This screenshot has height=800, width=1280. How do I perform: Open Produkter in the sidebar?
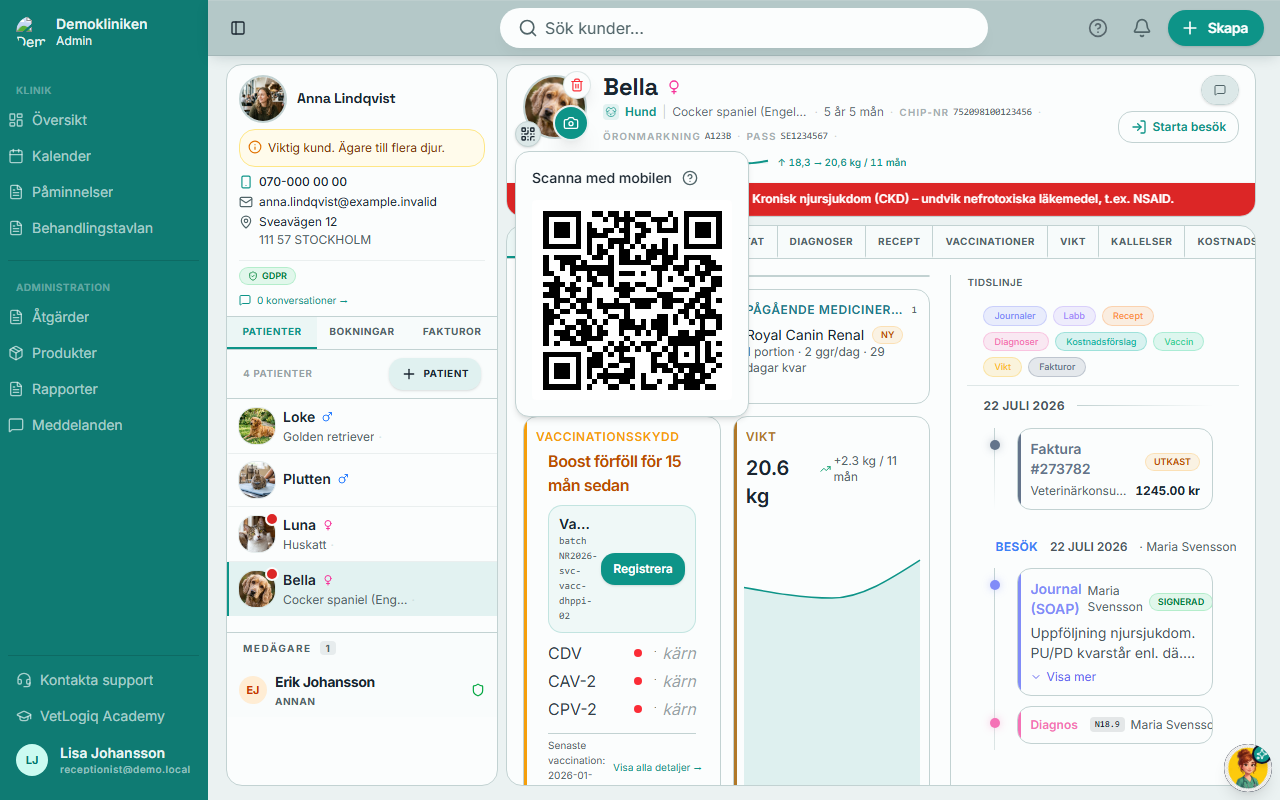click(x=104, y=353)
